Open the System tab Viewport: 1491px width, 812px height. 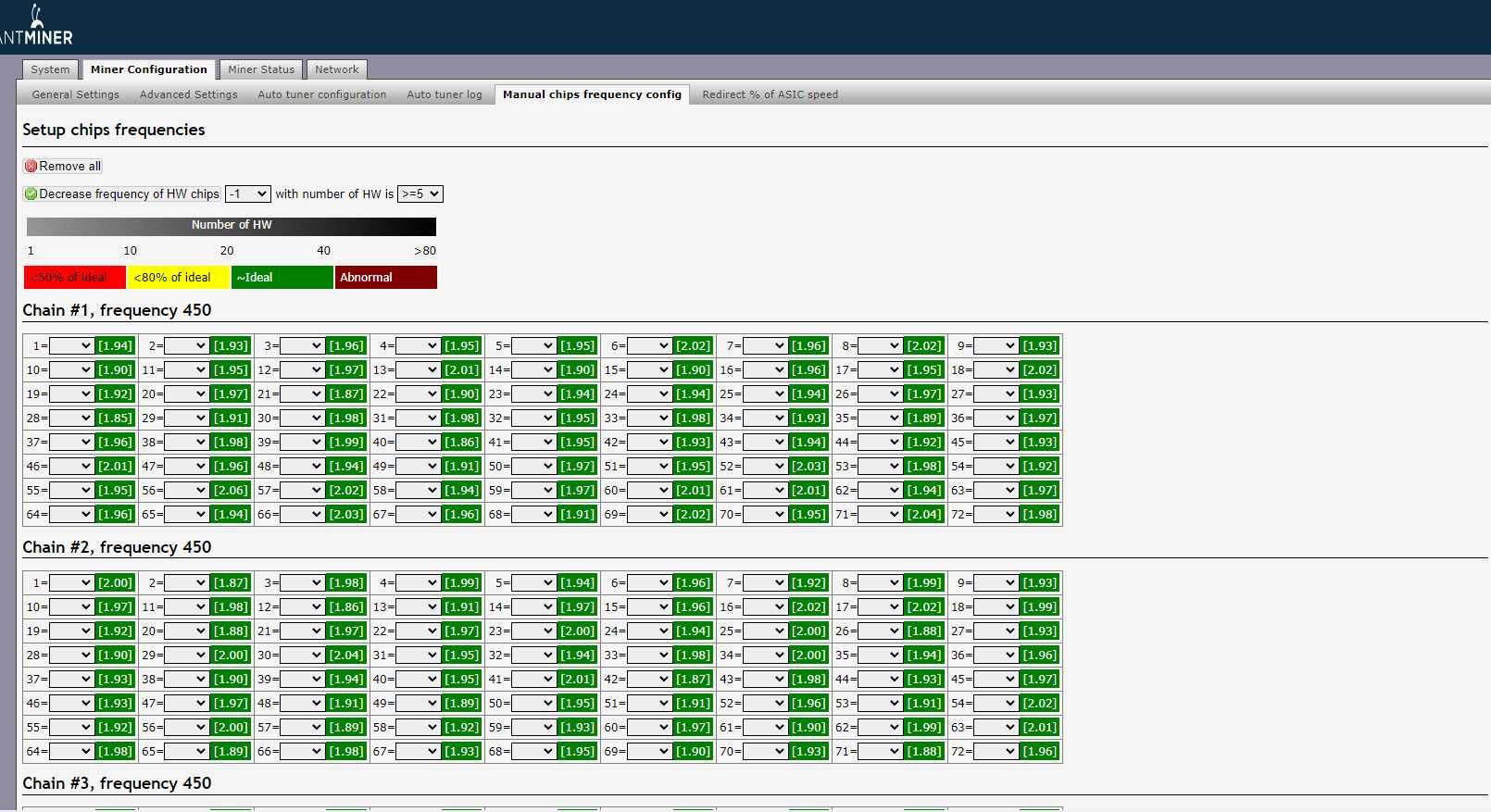pos(50,69)
